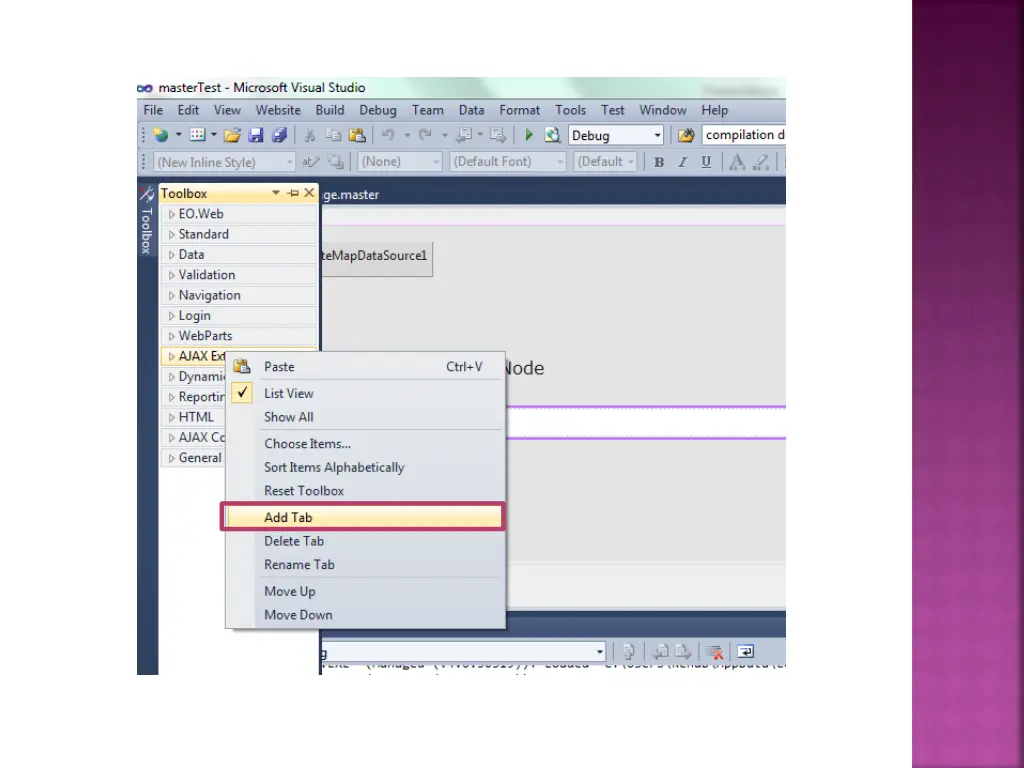This screenshot has width=1024, height=768.
Task: Click the Foreground Color A icon
Action: pyautogui.click(x=736, y=162)
